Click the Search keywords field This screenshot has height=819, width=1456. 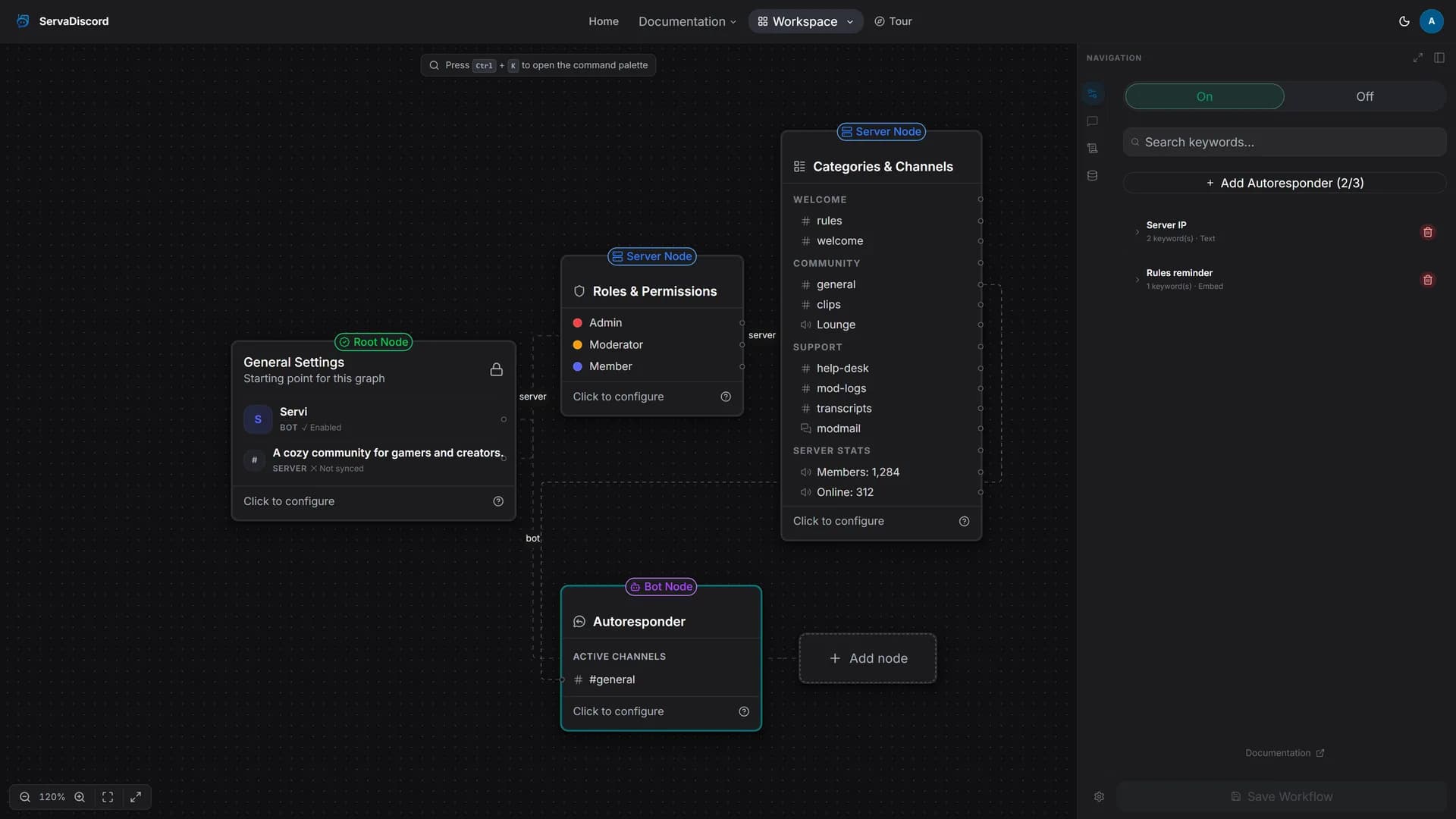tap(1285, 142)
